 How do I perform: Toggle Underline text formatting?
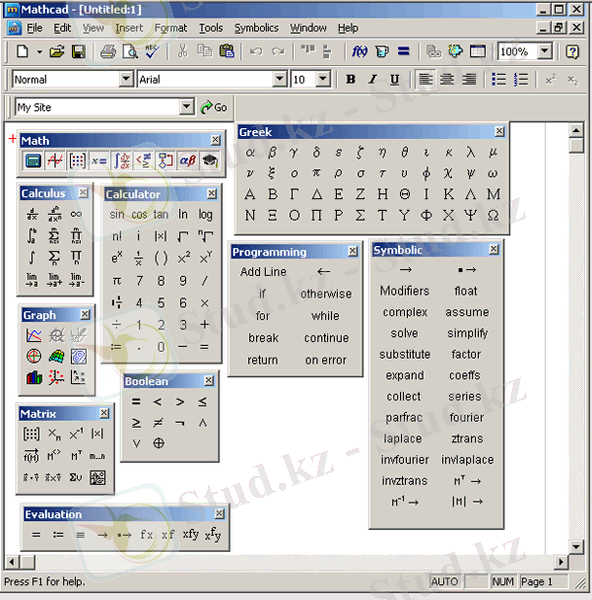pyautogui.click(x=394, y=80)
